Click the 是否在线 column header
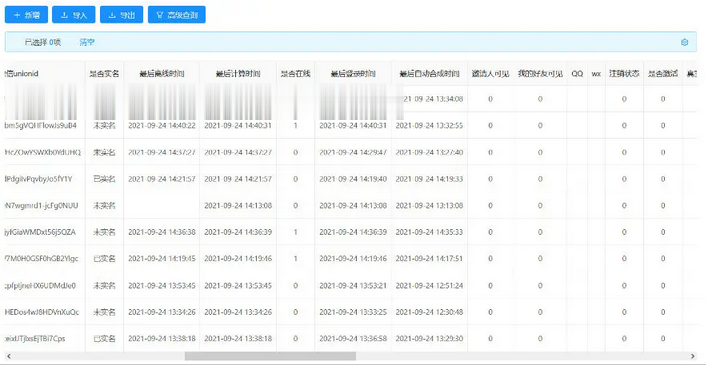The image size is (706, 365). (295, 74)
